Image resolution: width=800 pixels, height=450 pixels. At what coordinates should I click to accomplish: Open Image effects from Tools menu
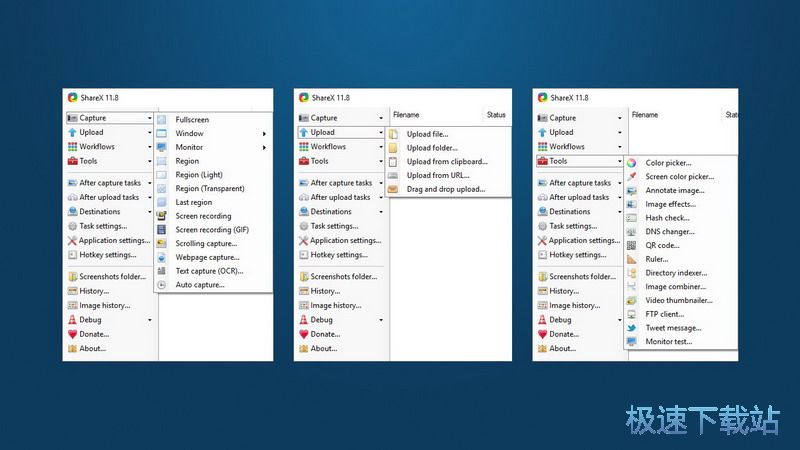click(670, 204)
